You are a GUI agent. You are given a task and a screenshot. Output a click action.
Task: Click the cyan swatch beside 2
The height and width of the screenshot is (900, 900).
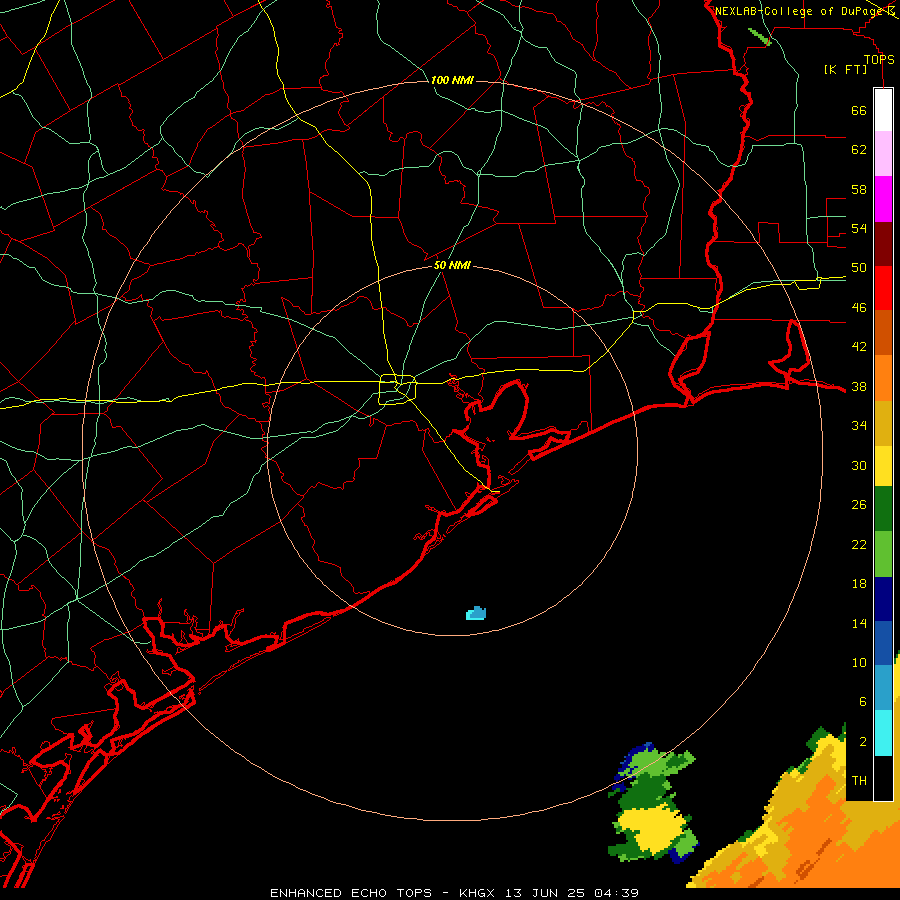pyautogui.click(x=883, y=733)
